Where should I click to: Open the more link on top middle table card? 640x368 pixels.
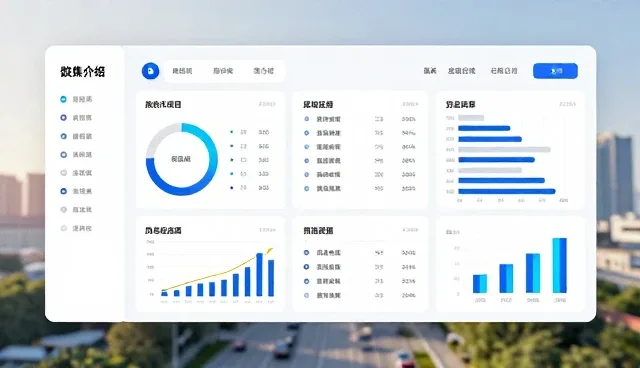point(410,104)
